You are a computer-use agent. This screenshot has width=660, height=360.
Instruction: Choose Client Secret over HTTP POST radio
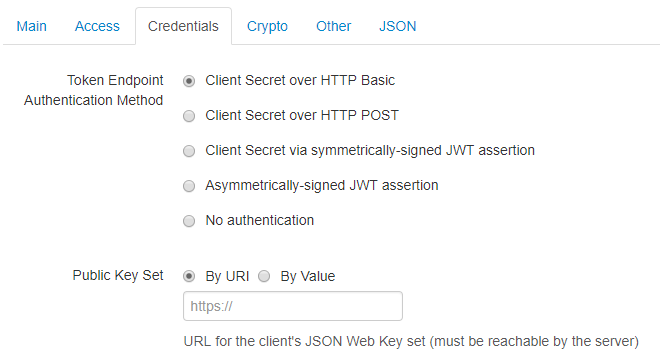pyautogui.click(x=189, y=116)
